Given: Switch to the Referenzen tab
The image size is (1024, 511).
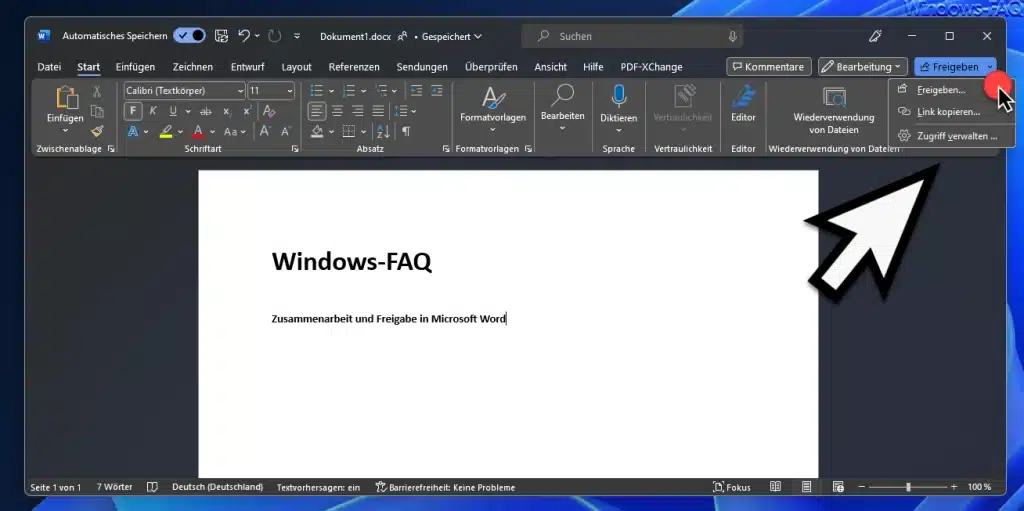Looking at the screenshot, I should [x=354, y=67].
